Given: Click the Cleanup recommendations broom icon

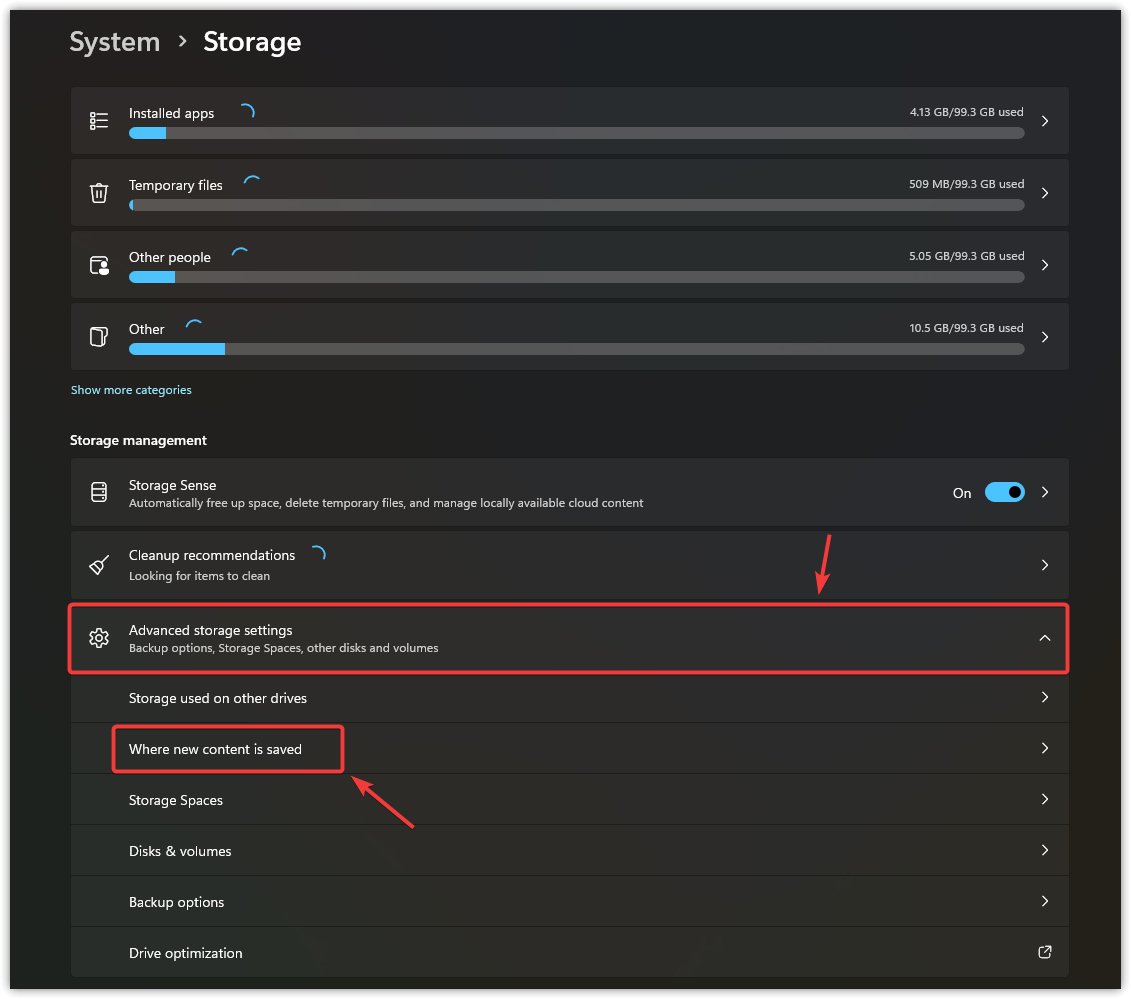Looking at the screenshot, I should (x=99, y=565).
